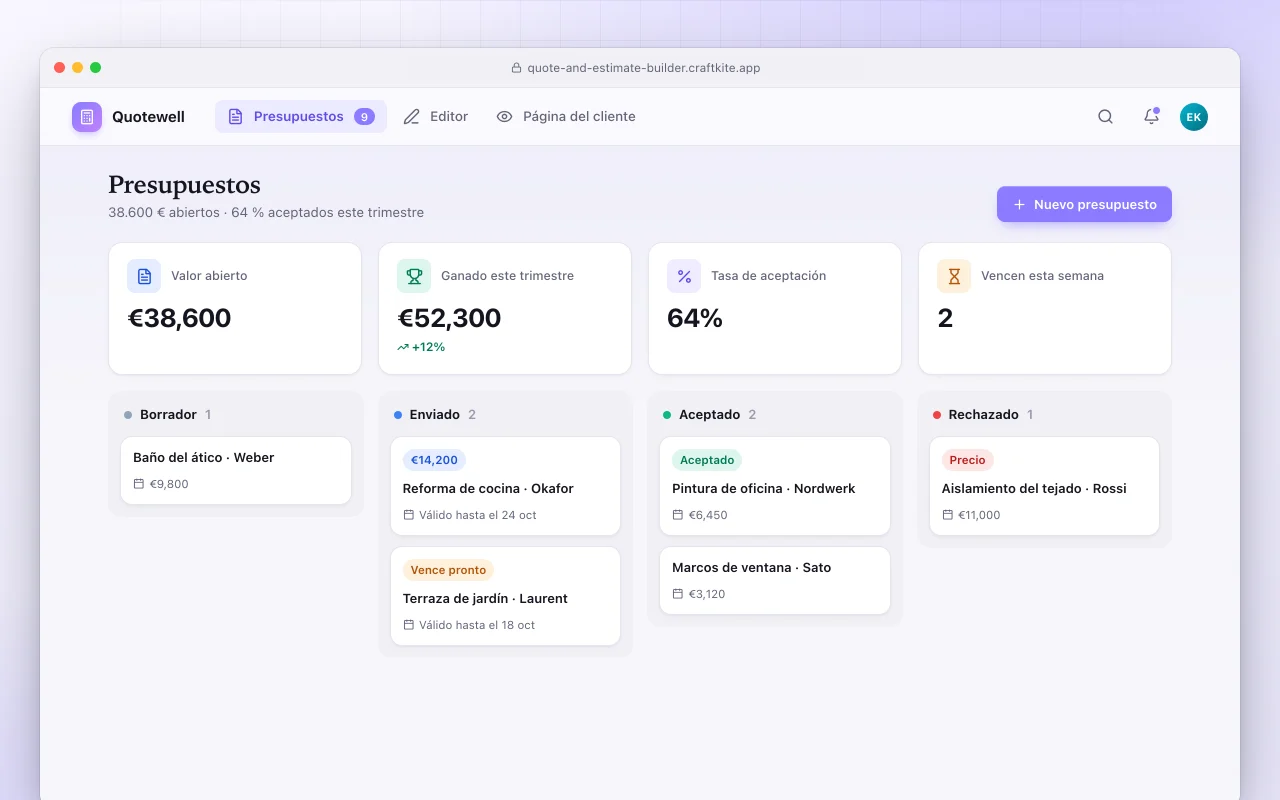The height and width of the screenshot is (800, 1280).
Task: Click the calendar icon beside €9,800
Action: click(x=139, y=484)
